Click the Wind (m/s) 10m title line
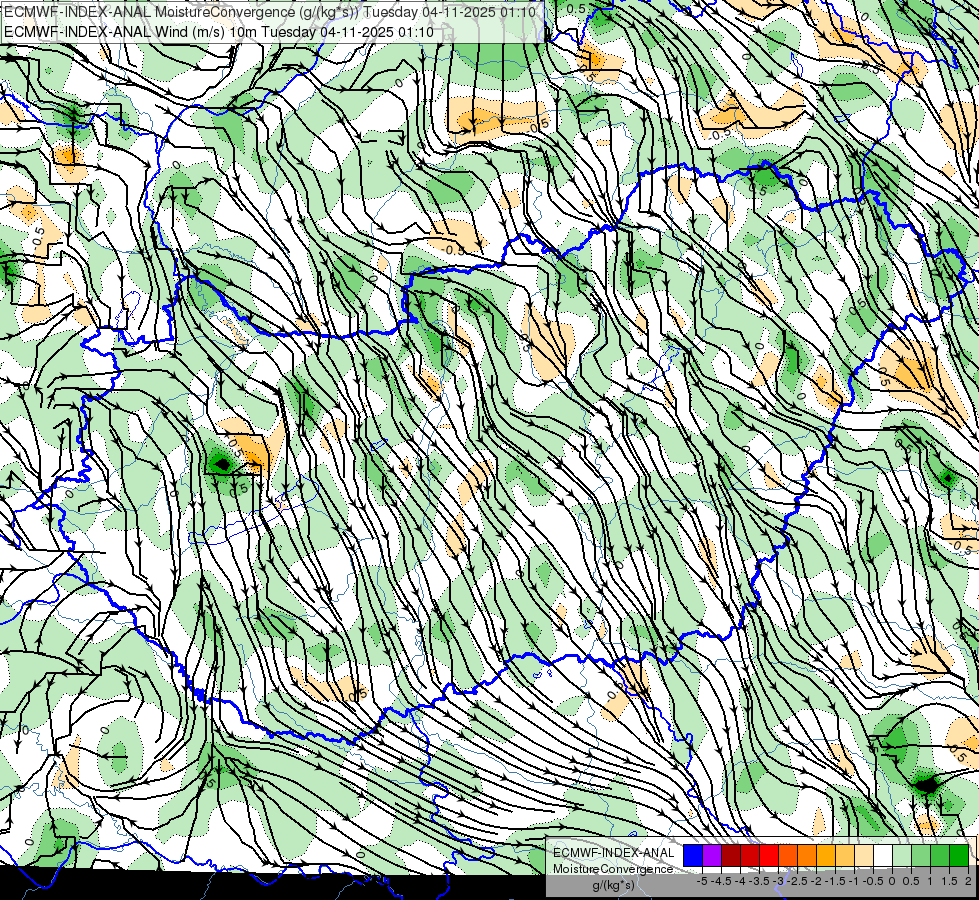Image resolution: width=979 pixels, height=900 pixels. coord(219,31)
